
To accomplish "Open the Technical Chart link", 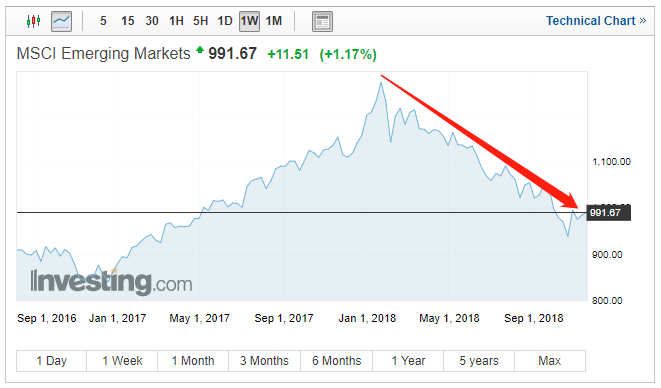I will pos(596,21).
